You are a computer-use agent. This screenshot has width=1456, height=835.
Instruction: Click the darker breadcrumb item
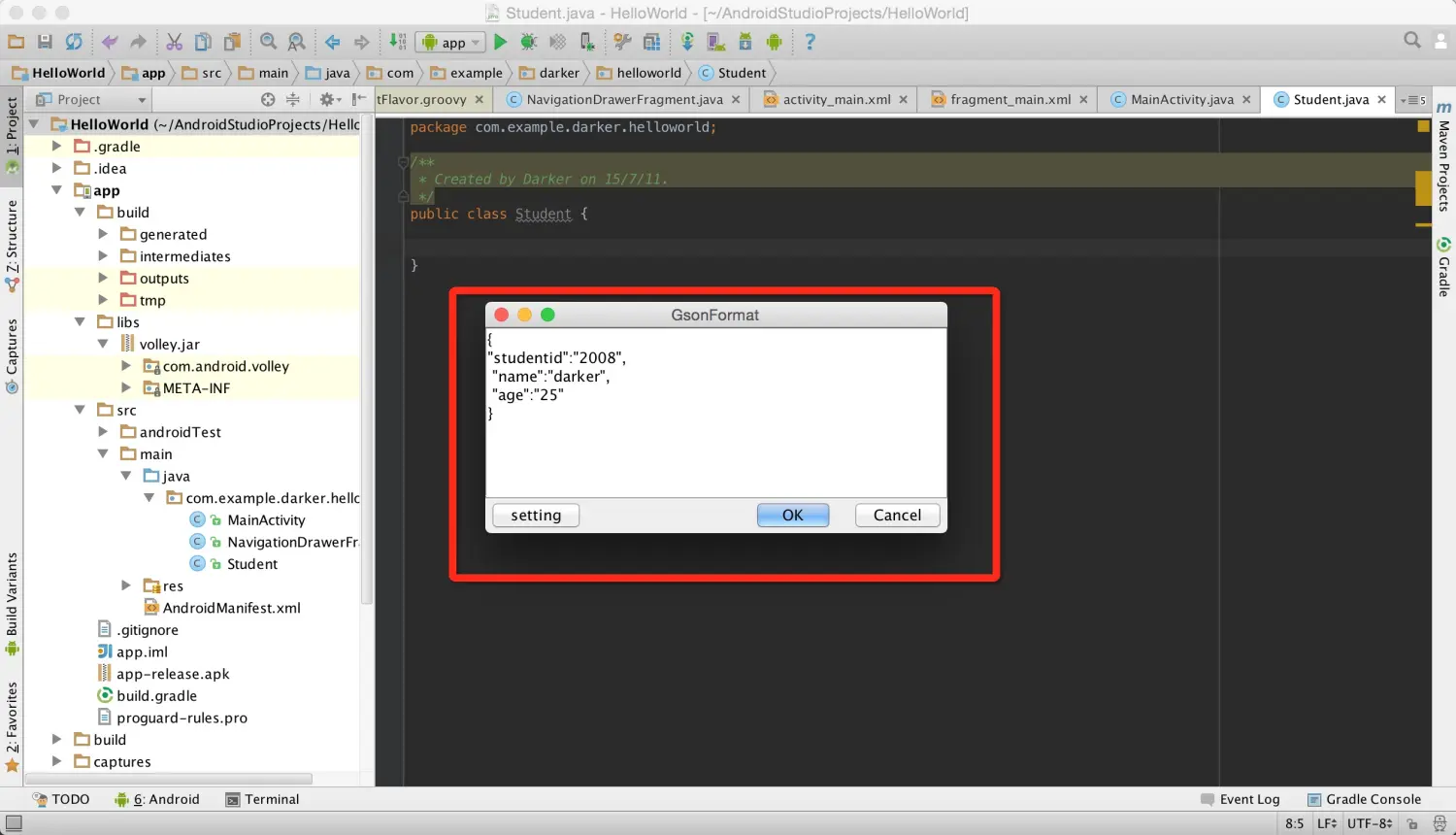click(x=549, y=73)
